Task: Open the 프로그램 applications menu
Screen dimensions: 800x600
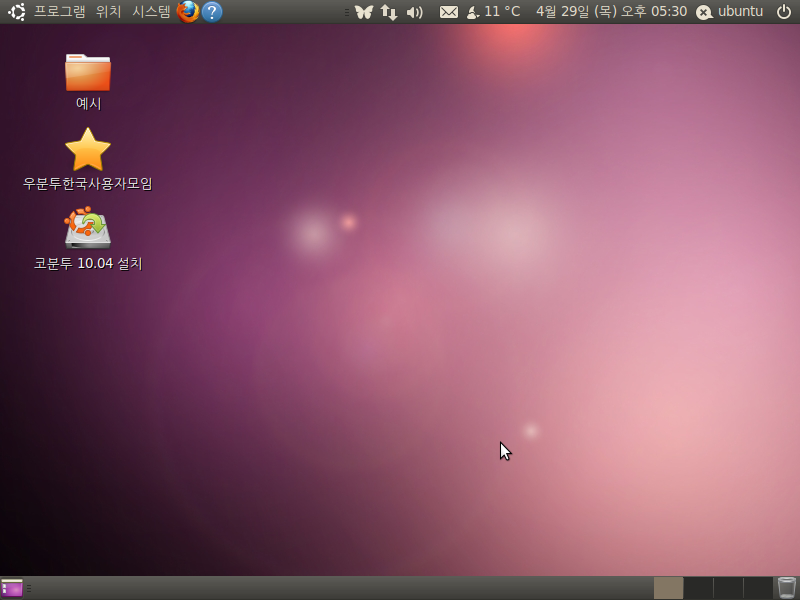Action: click(59, 12)
